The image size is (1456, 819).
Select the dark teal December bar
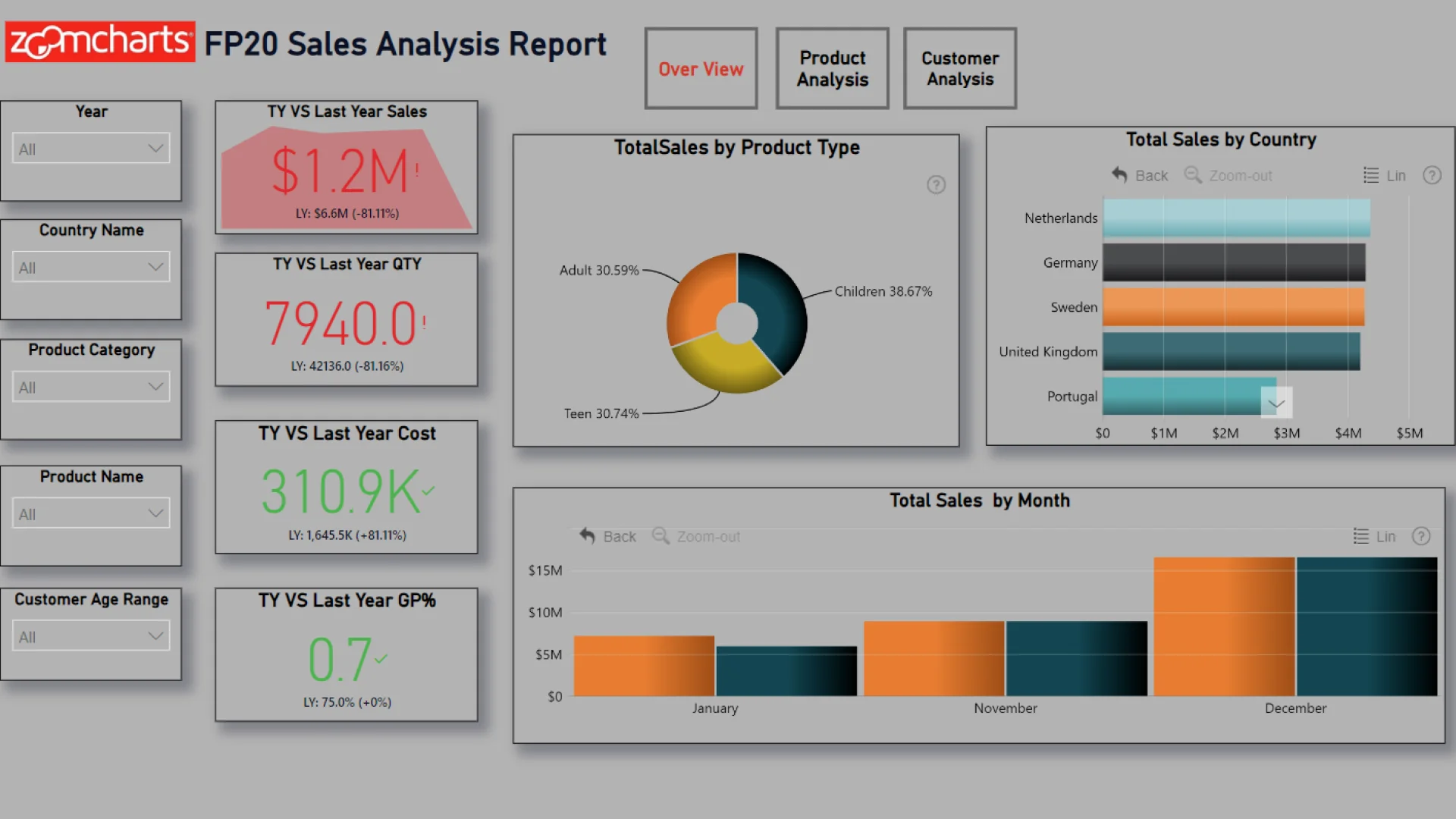(x=1367, y=626)
